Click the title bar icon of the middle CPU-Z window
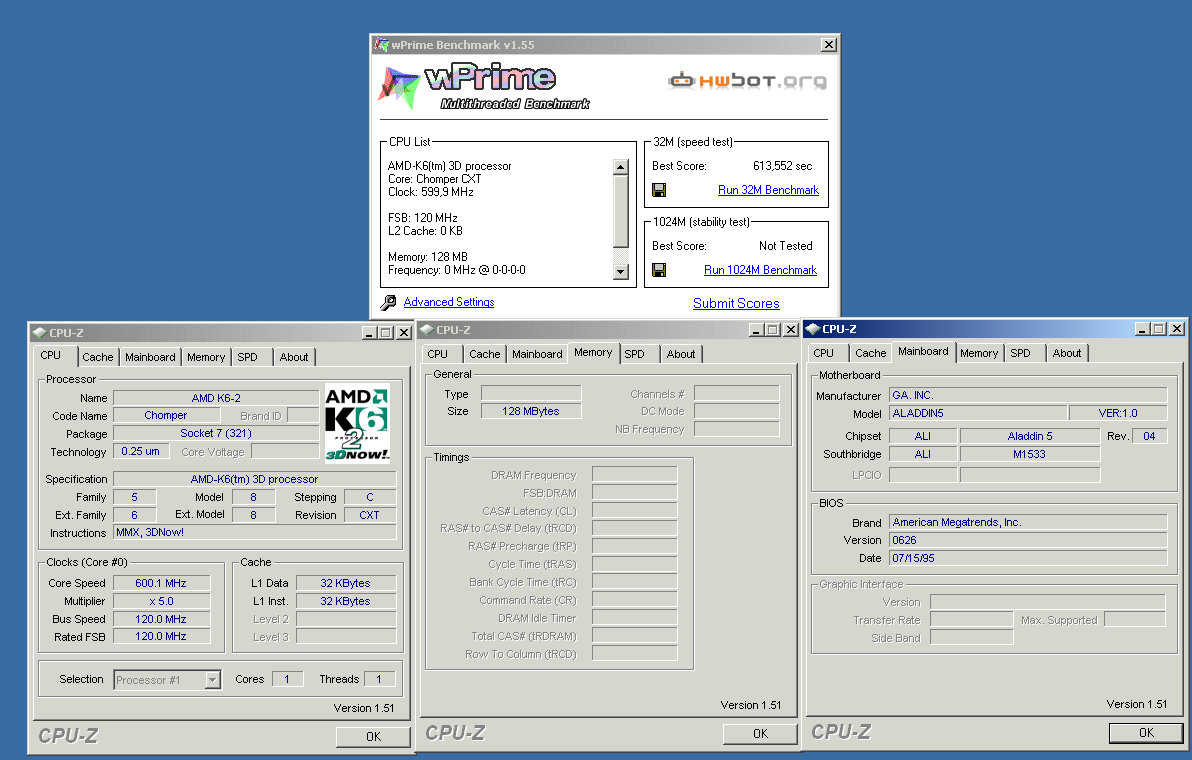1192x760 pixels. click(426, 330)
